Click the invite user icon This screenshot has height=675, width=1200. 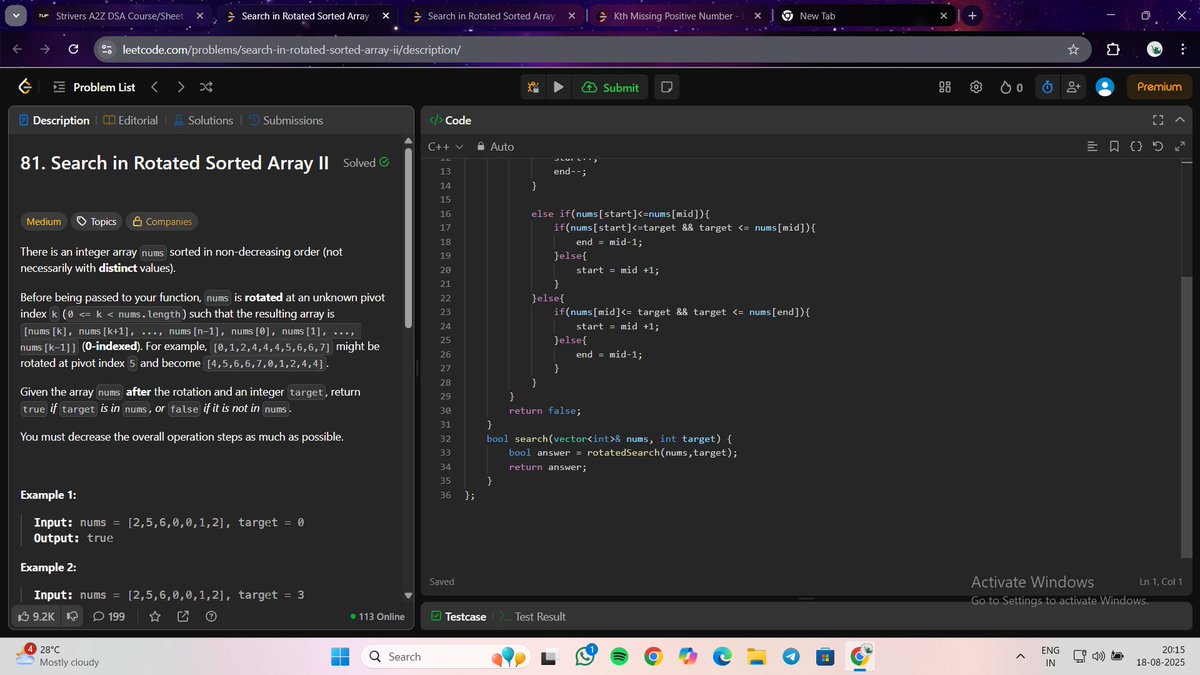coord(1074,88)
